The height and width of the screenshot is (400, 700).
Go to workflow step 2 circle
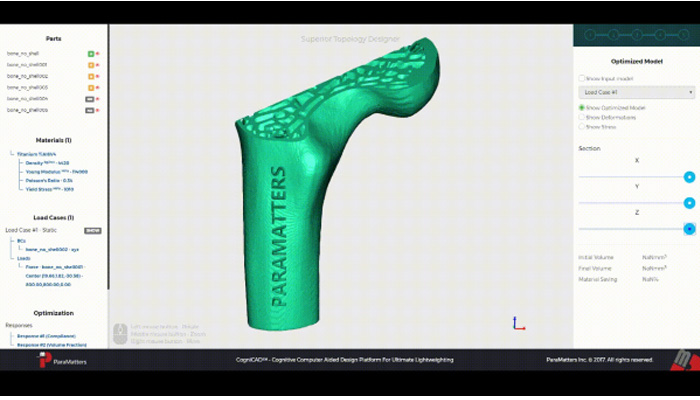tap(613, 35)
